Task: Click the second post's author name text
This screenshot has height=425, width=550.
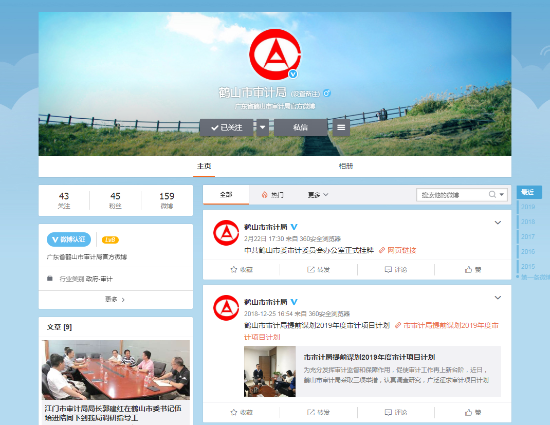Action: 266,302
